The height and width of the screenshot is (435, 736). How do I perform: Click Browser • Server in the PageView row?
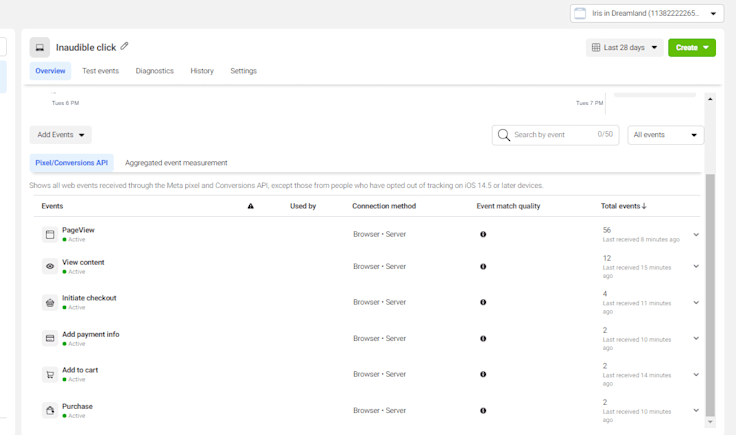(x=379, y=234)
